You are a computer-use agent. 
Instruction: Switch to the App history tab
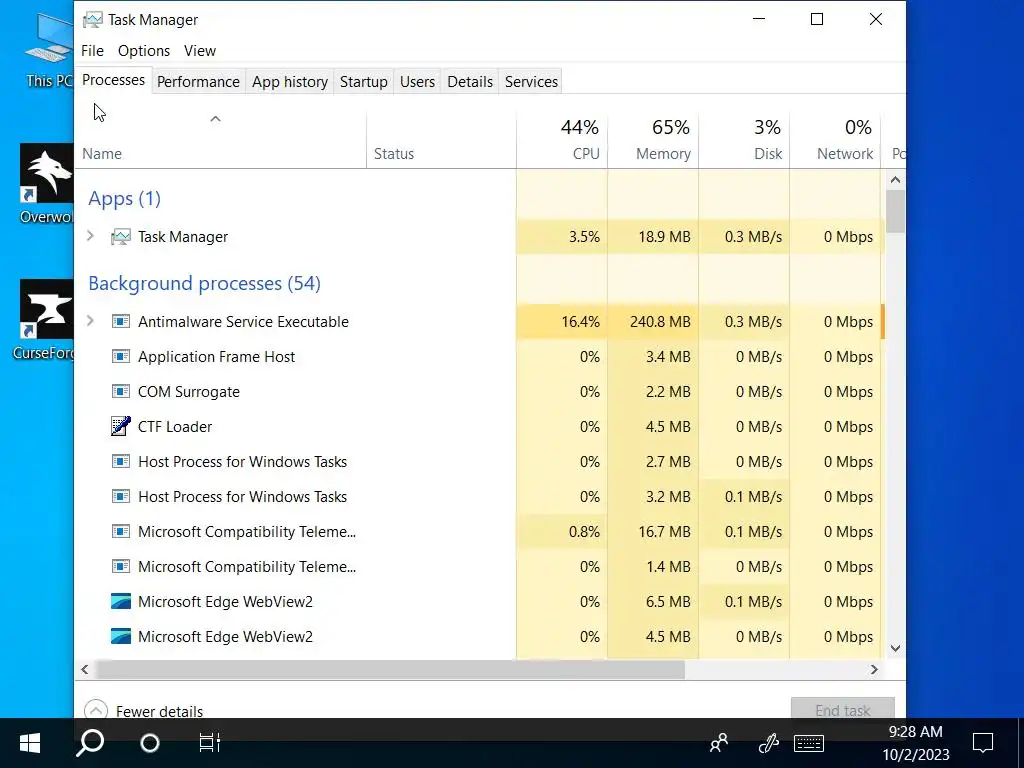(x=290, y=82)
